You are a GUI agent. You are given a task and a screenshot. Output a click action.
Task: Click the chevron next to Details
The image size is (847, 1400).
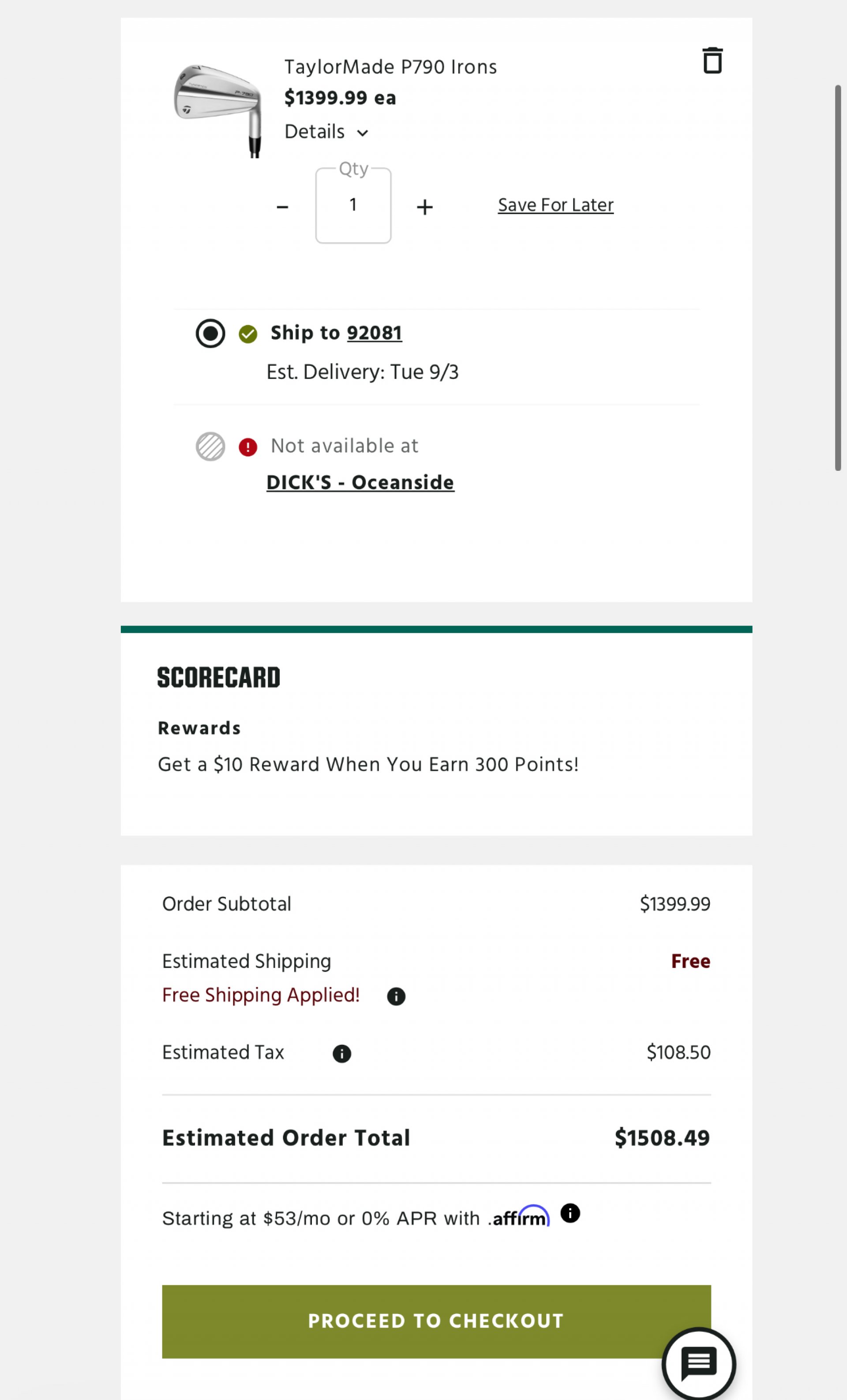pyautogui.click(x=363, y=133)
